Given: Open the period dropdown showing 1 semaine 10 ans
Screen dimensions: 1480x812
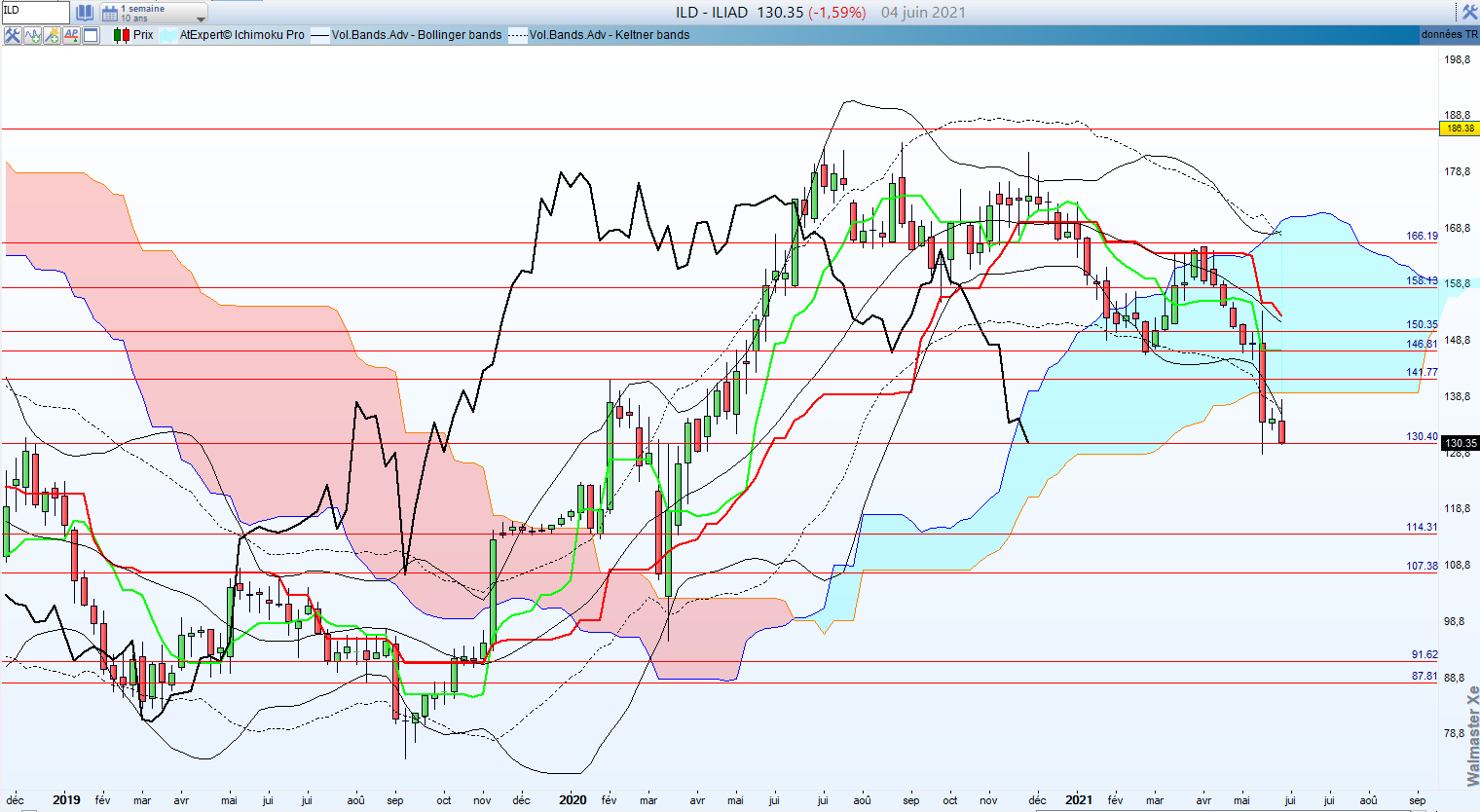Looking at the screenshot, I should tap(154, 13).
